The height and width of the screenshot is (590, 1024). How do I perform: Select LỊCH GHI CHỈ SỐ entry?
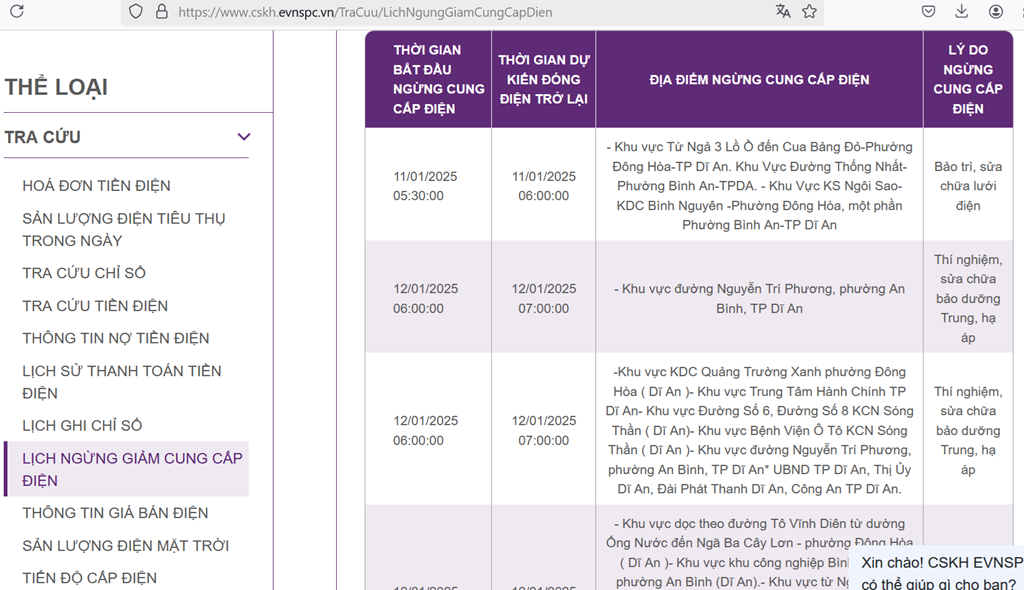coord(82,426)
